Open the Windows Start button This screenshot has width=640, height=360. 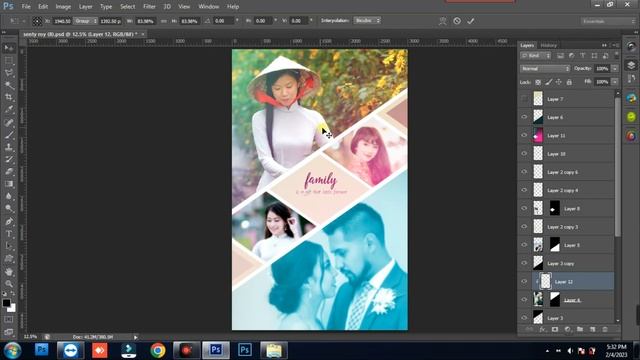pyautogui.click(x=12, y=350)
